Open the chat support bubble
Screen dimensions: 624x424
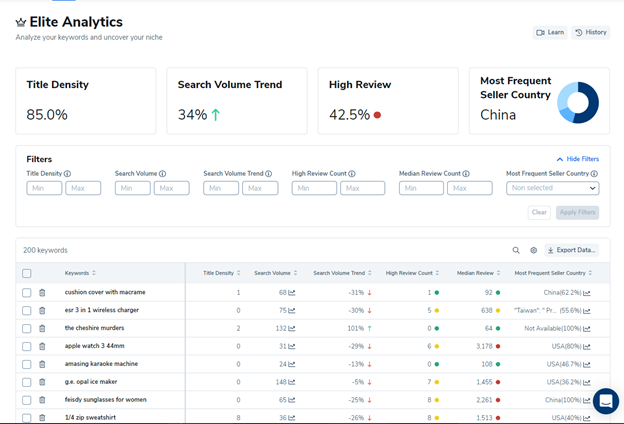click(605, 401)
